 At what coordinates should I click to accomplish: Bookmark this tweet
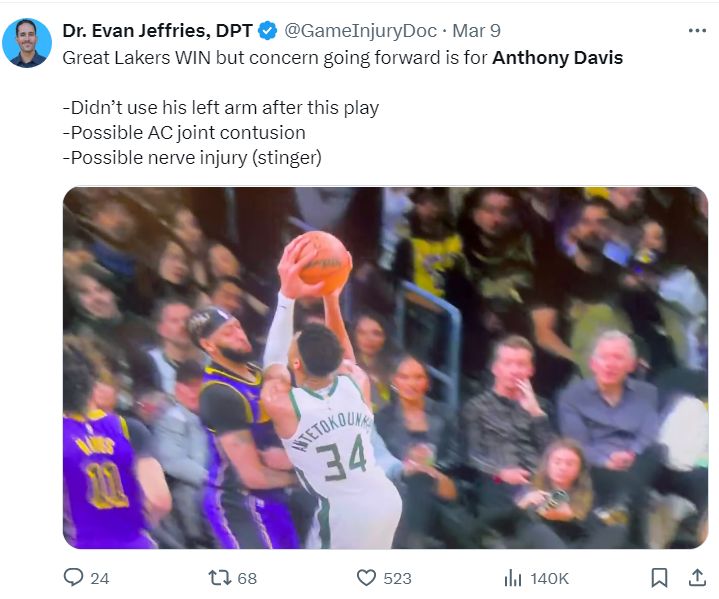pyautogui.click(x=659, y=577)
